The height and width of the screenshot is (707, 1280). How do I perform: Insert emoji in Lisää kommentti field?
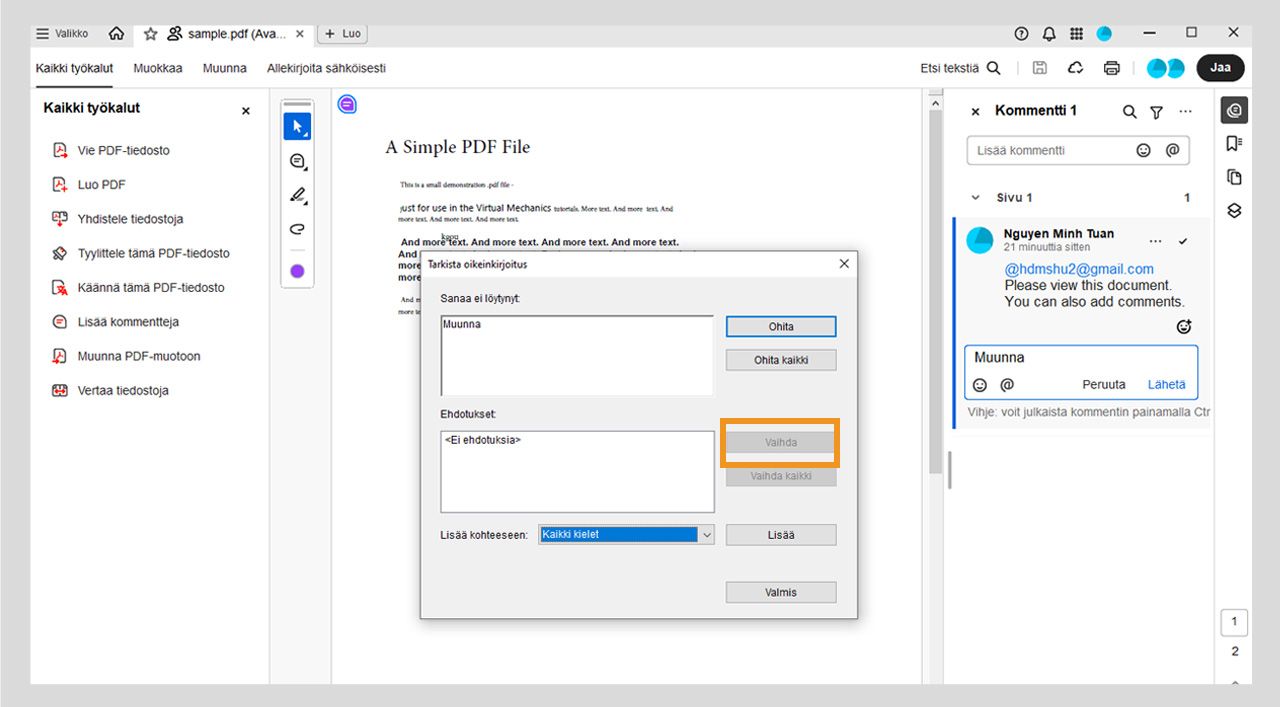(1143, 150)
